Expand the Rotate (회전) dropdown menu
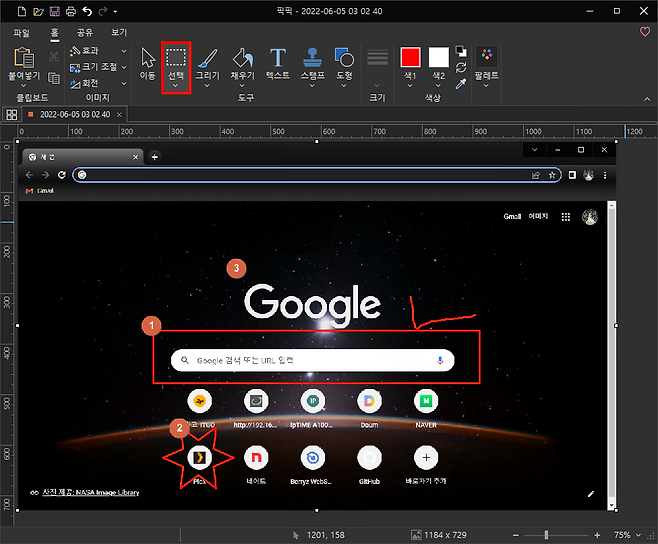The image size is (658, 544). click(124, 82)
